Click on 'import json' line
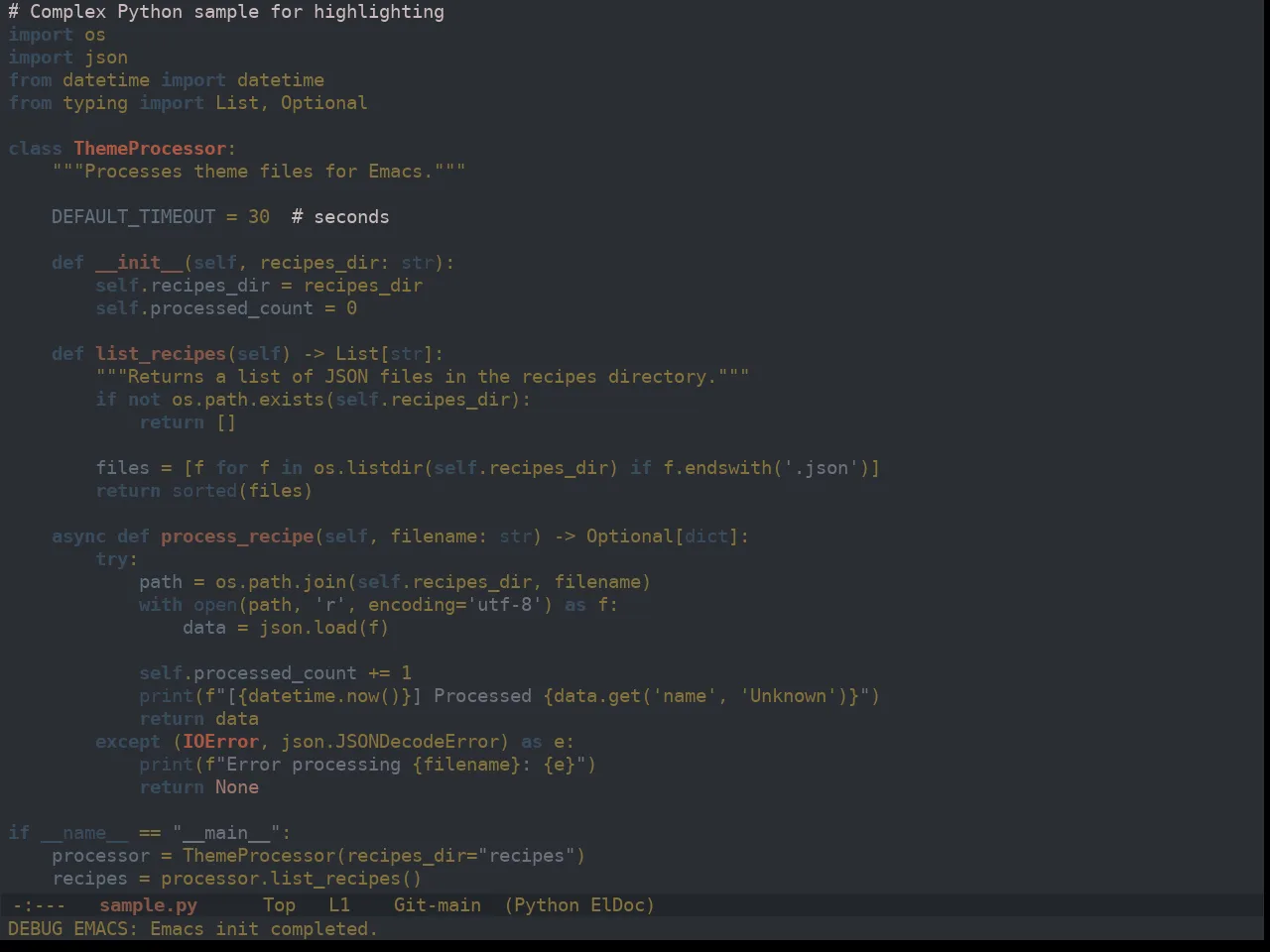1270x952 pixels. 67,58
